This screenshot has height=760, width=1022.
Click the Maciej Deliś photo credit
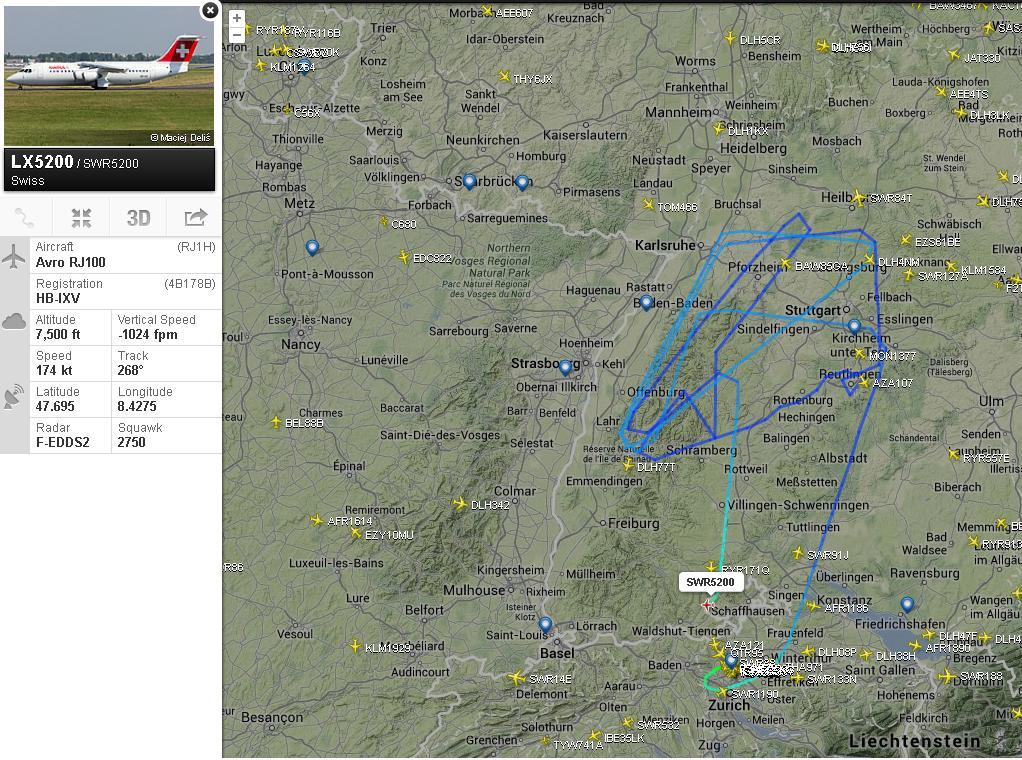(181, 138)
